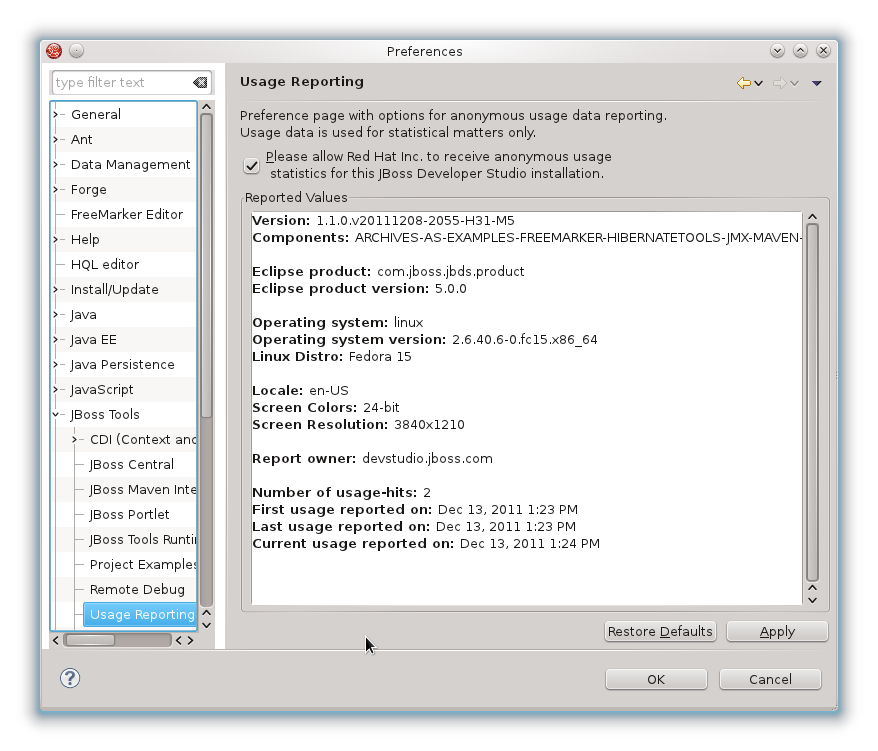
Task: Click the title bar round menu button
Action: (77, 51)
